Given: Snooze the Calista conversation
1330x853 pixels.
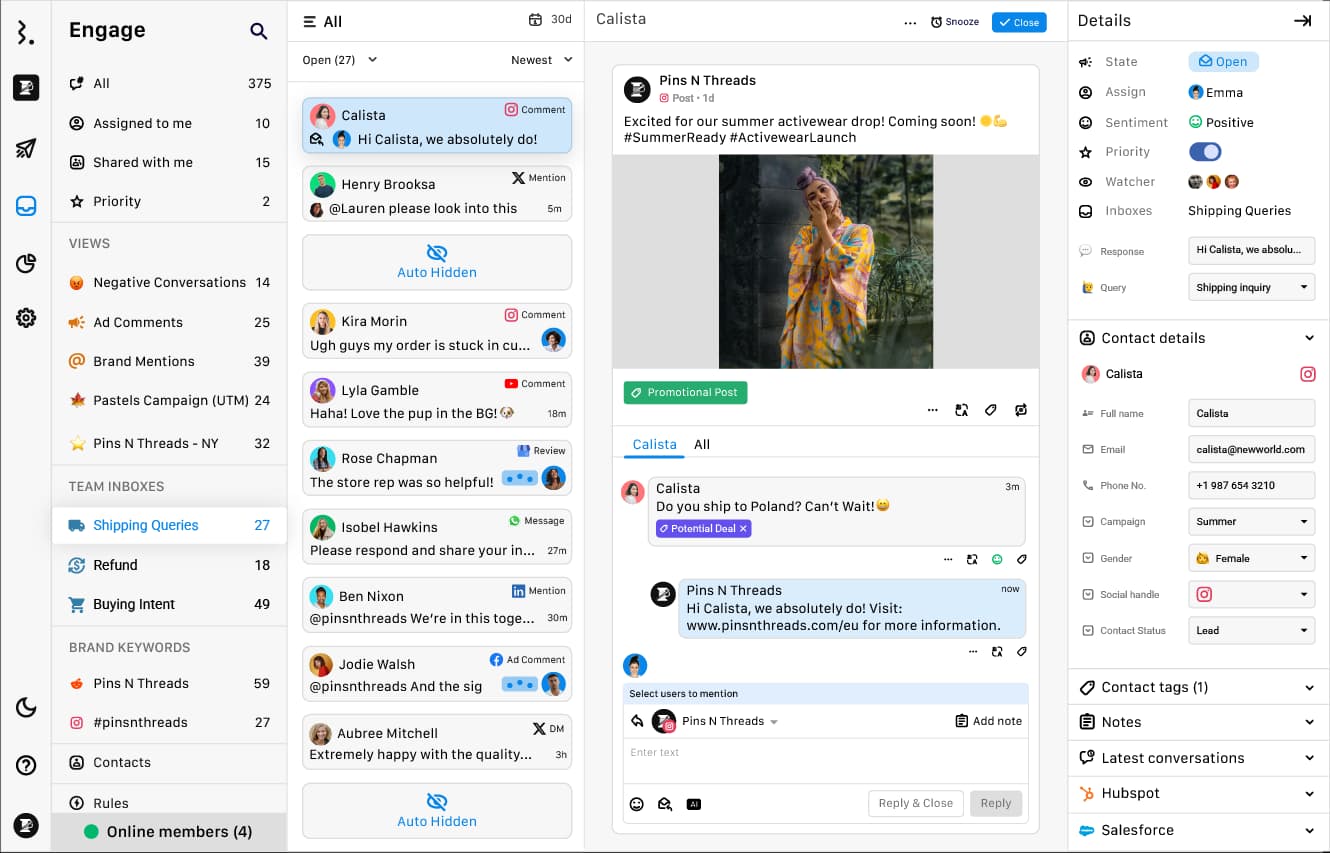Looking at the screenshot, I should click(x=954, y=21).
